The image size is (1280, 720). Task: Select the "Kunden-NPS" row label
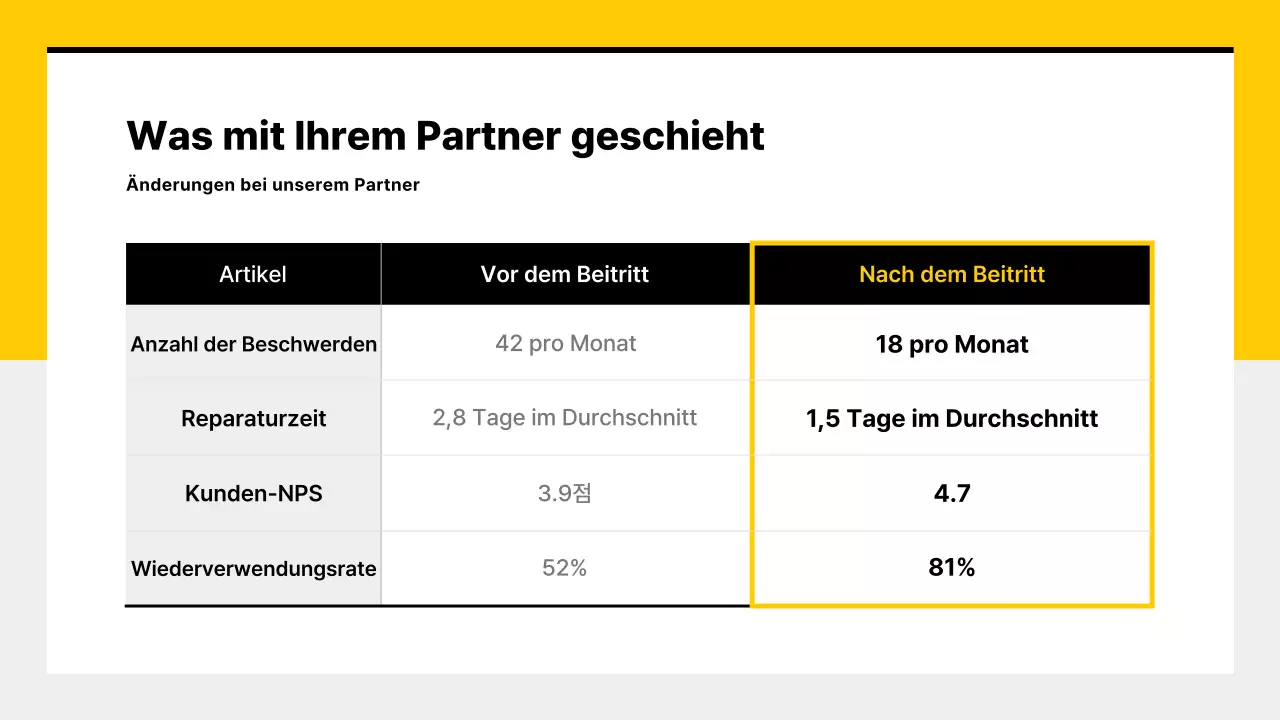(254, 493)
